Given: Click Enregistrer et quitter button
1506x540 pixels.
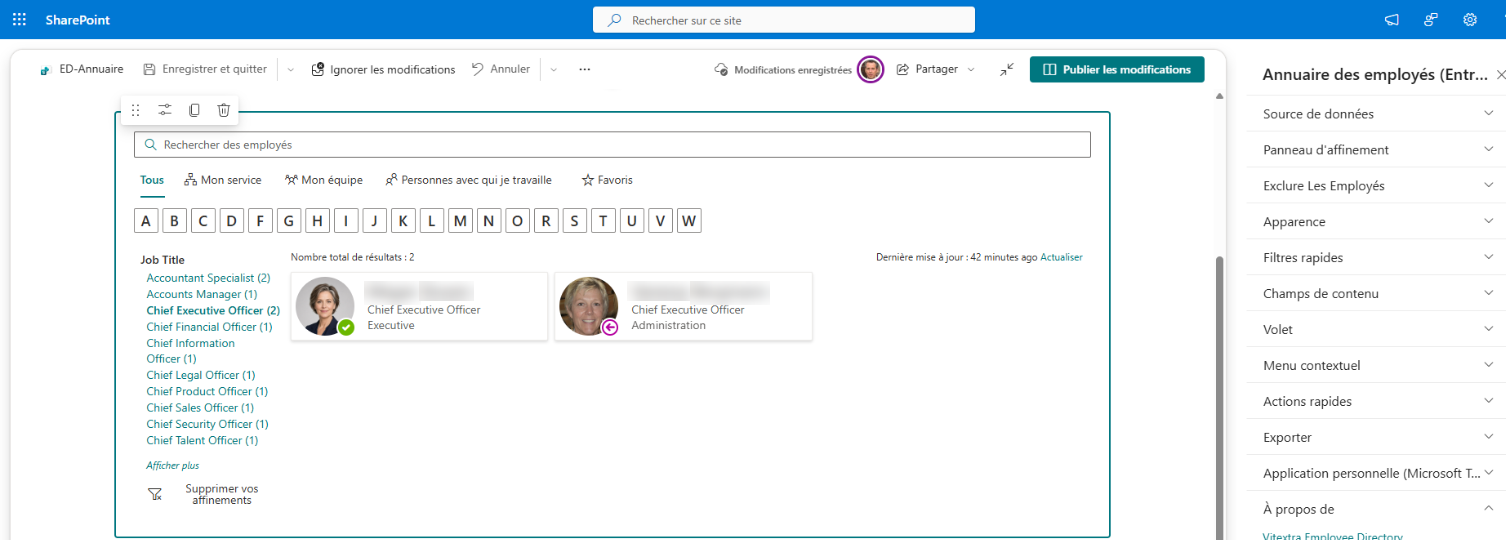Looking at the screenshot, I should [205, 69].
